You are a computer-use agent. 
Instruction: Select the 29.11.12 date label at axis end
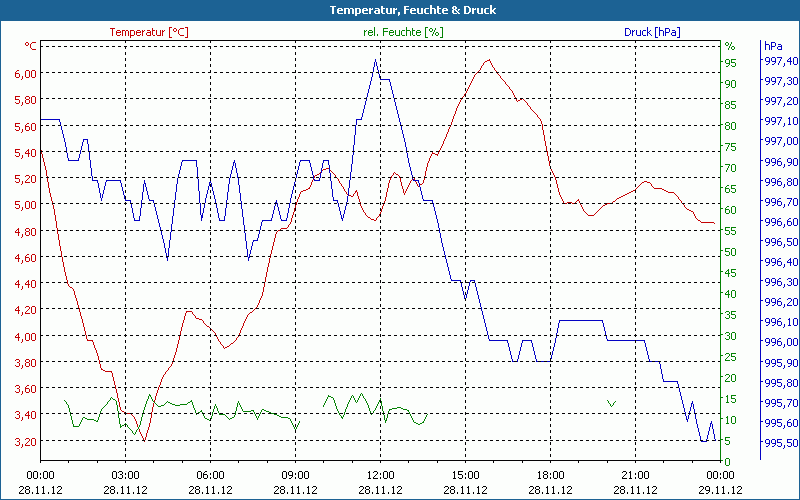click(x=721, y=490)
